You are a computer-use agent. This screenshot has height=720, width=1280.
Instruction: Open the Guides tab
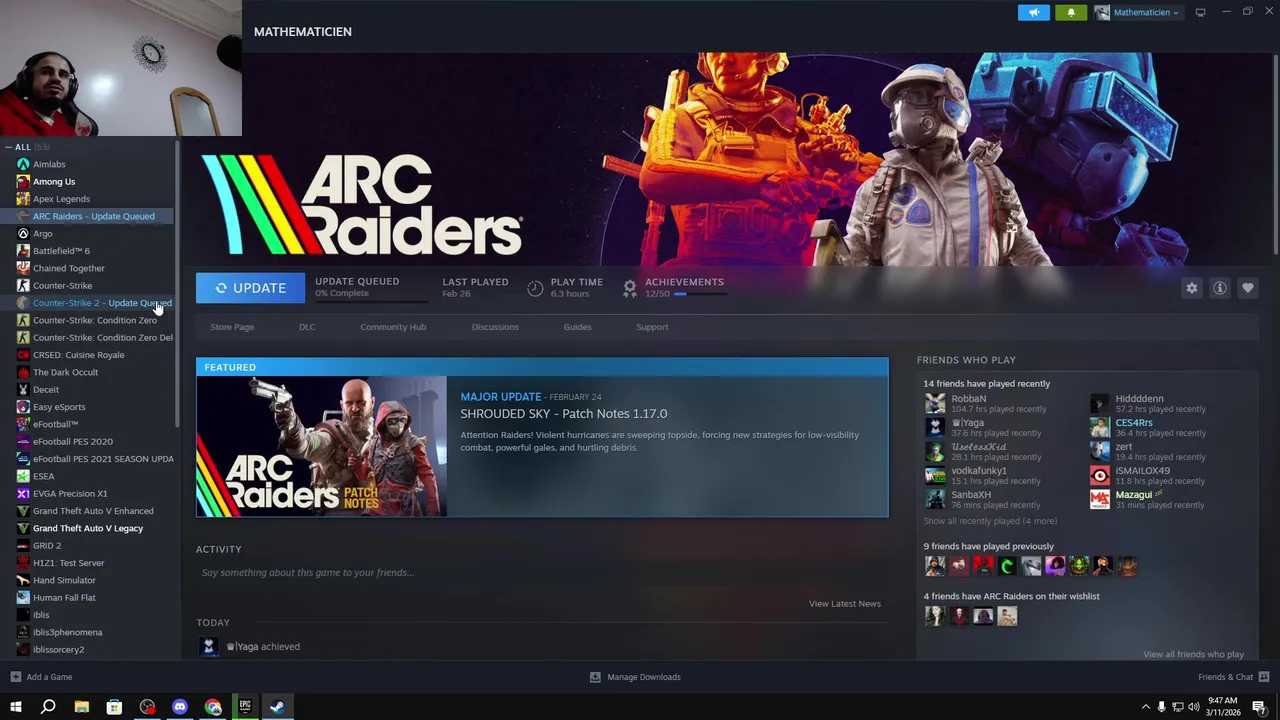point(577,327)
